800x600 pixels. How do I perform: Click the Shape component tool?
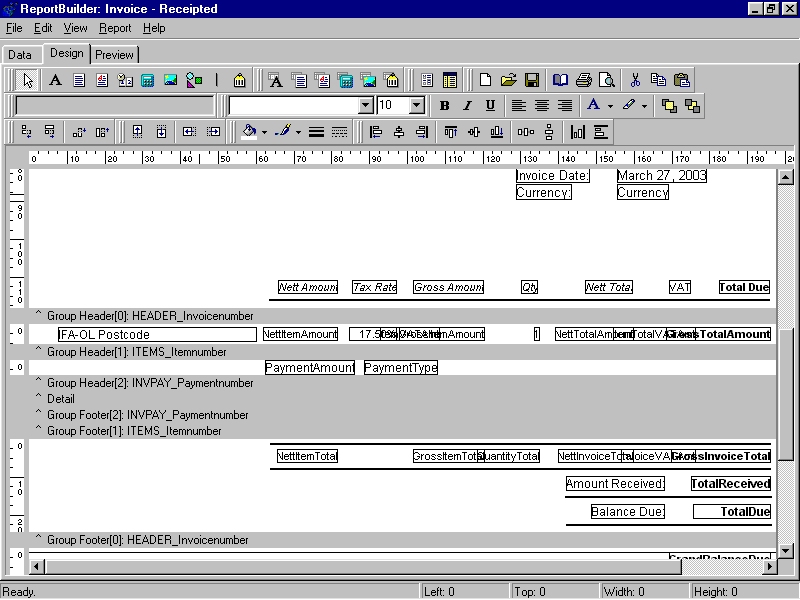pyautogui.click(x=194, y=80)
